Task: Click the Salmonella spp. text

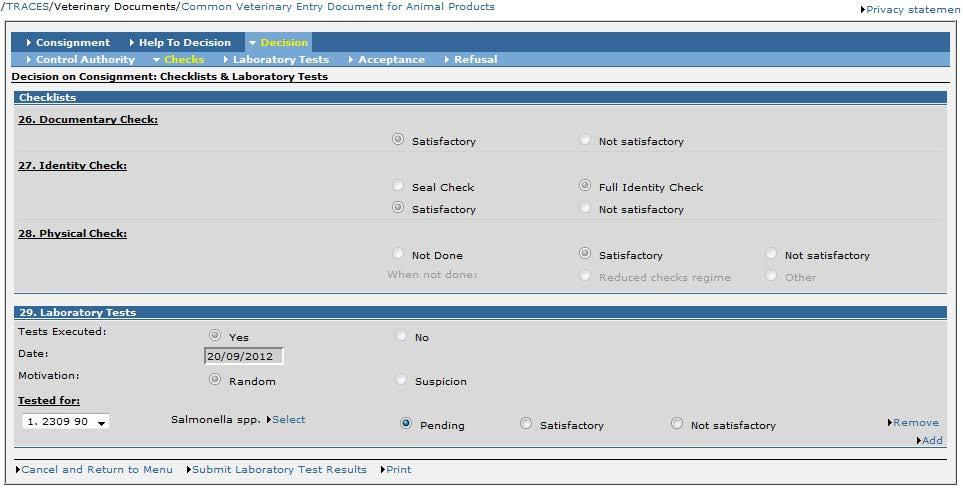Action: coord(216,420)
